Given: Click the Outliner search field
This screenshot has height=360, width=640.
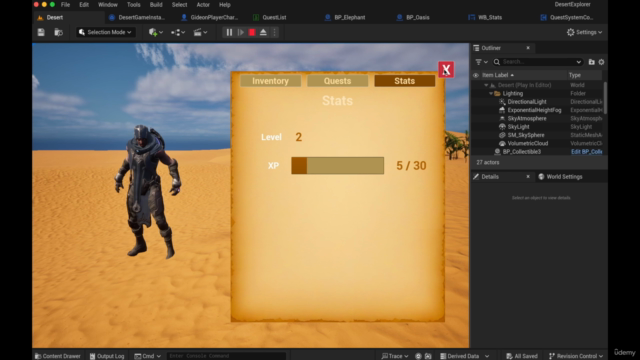Looking at the screenshot, I should coord(538,62).
